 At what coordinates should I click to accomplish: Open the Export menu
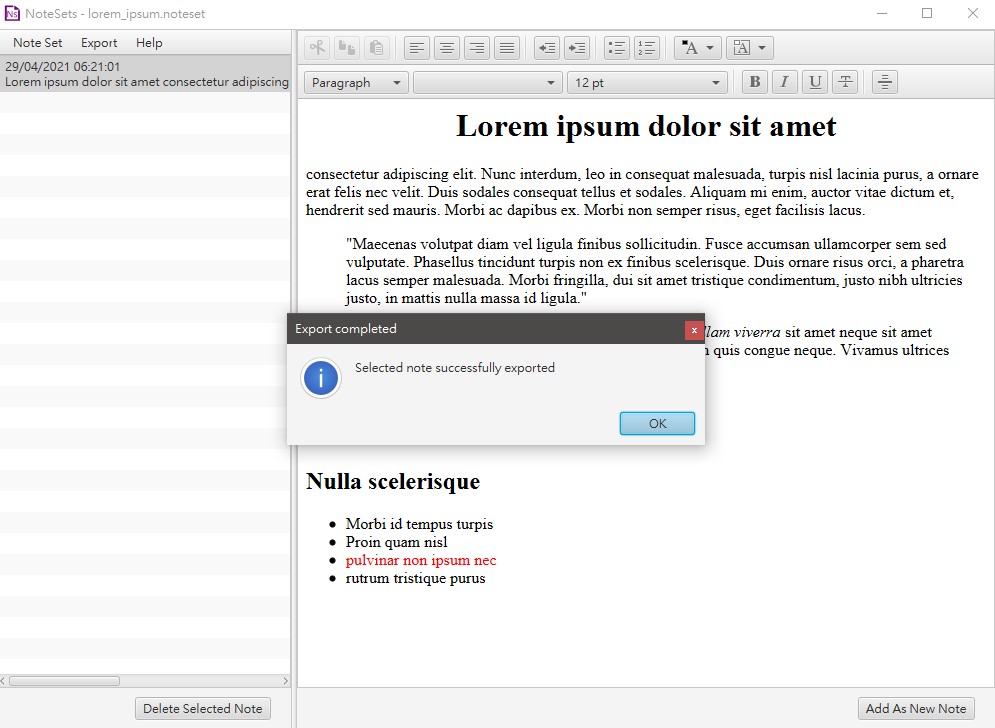[x=99, y=43]
